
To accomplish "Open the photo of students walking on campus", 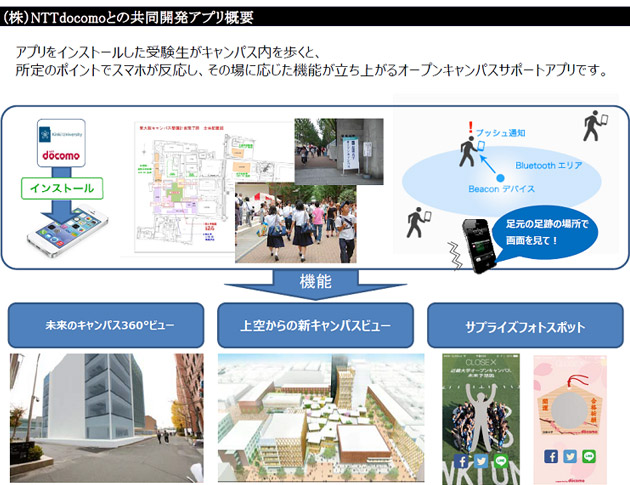I will pos(296,223).
